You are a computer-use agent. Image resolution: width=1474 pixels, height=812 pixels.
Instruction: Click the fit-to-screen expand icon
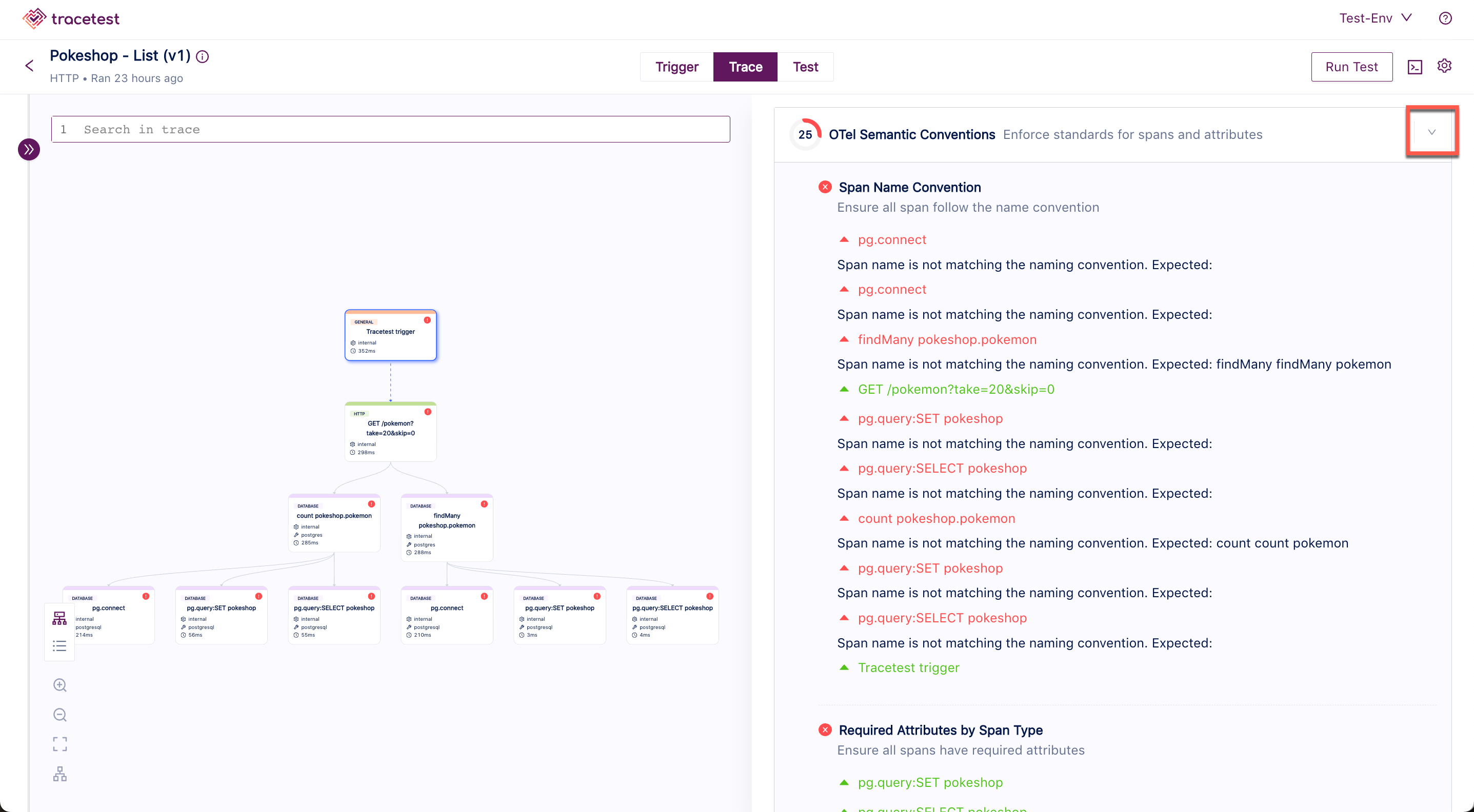(59, 744)
